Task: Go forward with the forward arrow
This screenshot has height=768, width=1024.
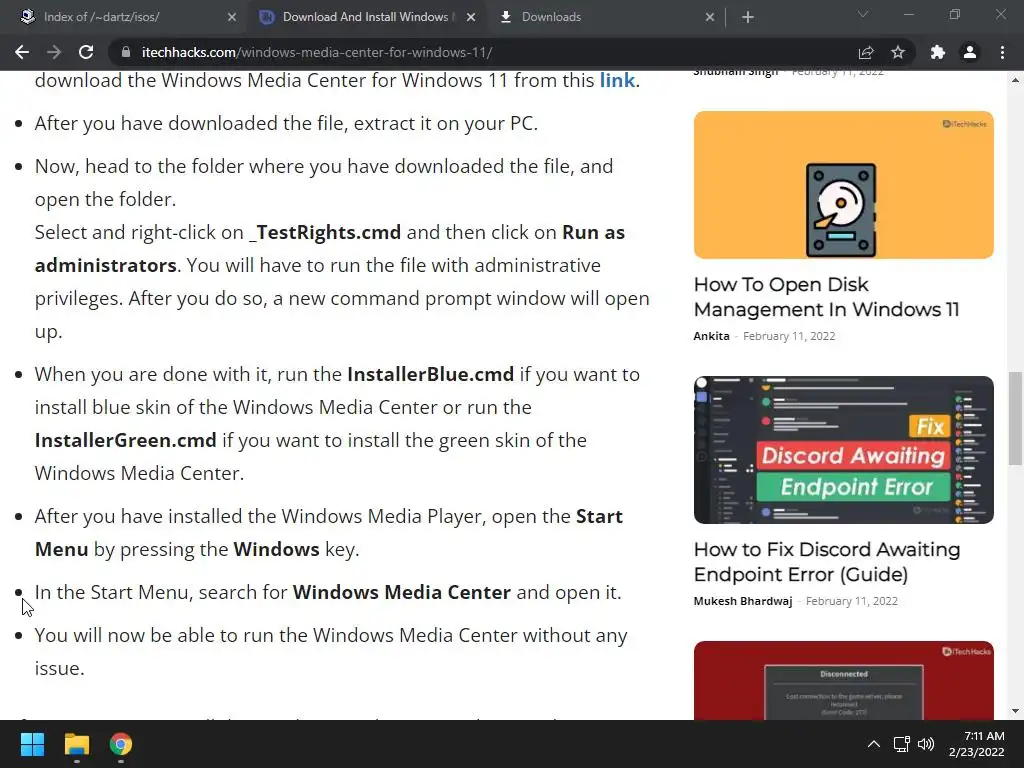Action: tap(54, 52)
